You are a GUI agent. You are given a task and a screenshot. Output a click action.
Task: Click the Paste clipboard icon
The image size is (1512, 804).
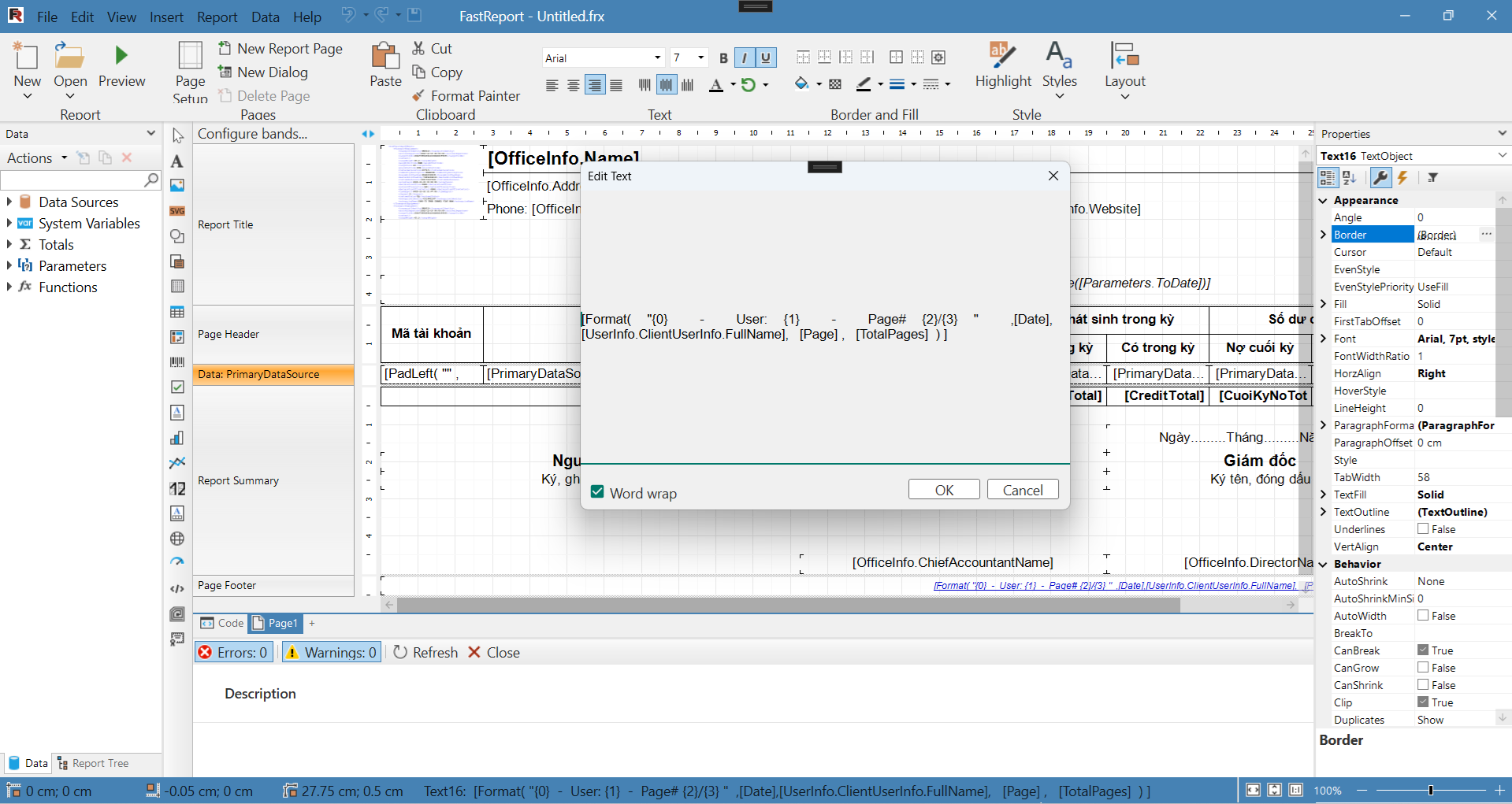coord(385,56)
